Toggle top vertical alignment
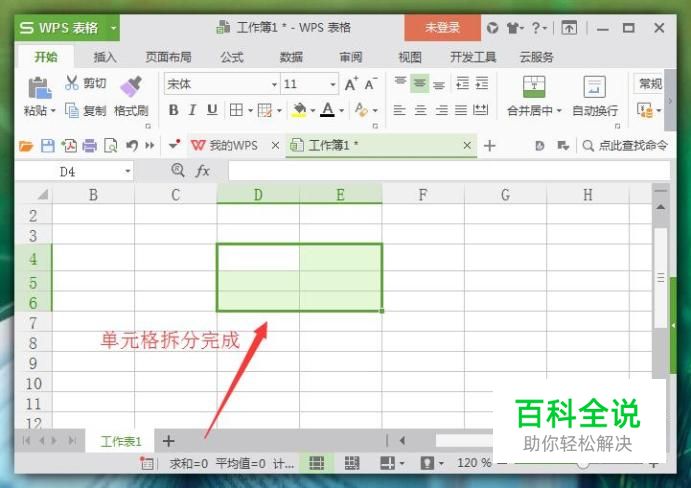The height and width of the screenshot is (488, 691). click(x=400, y=83)
